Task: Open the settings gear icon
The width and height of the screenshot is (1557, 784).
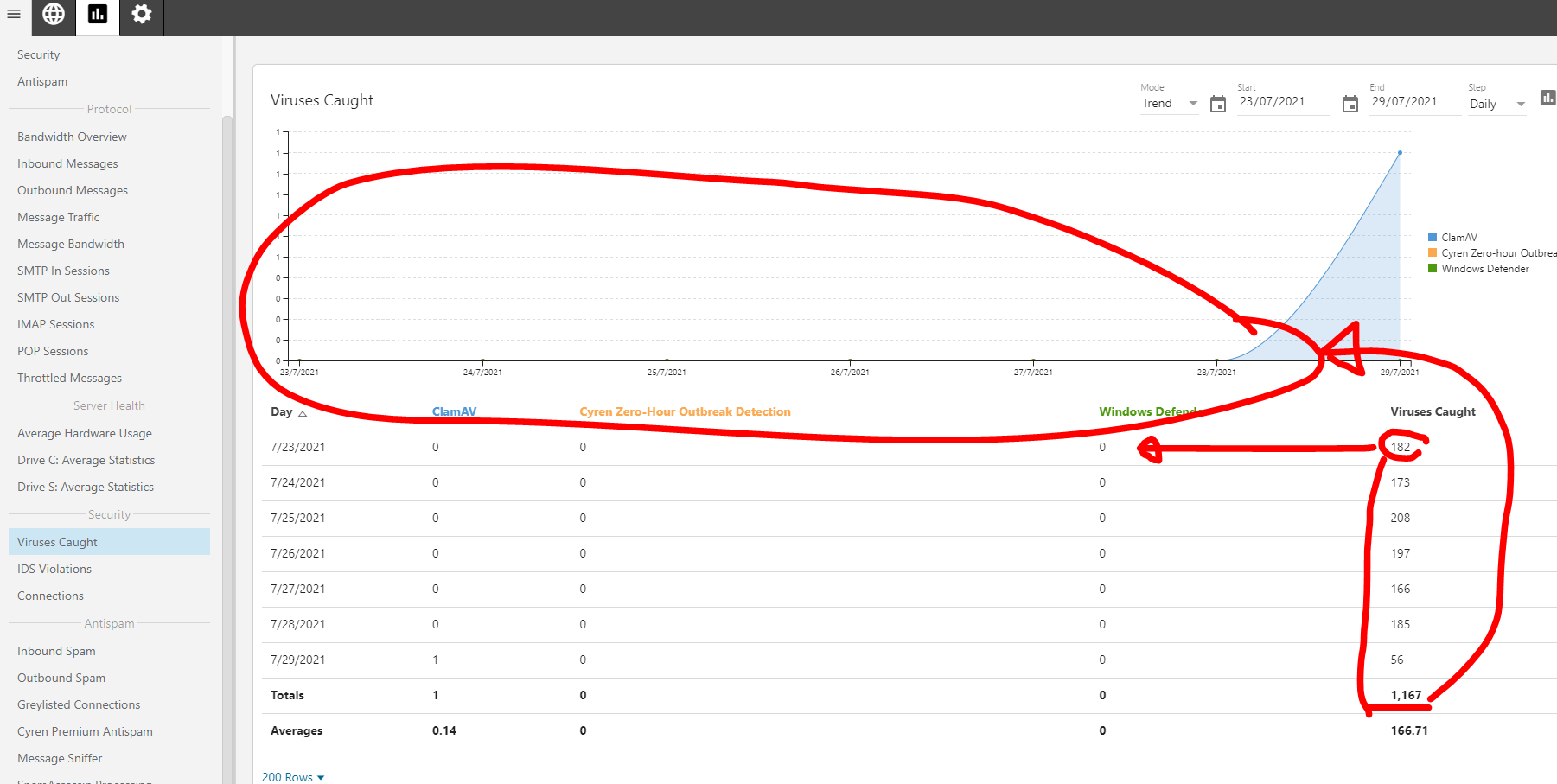Action: 142,14
